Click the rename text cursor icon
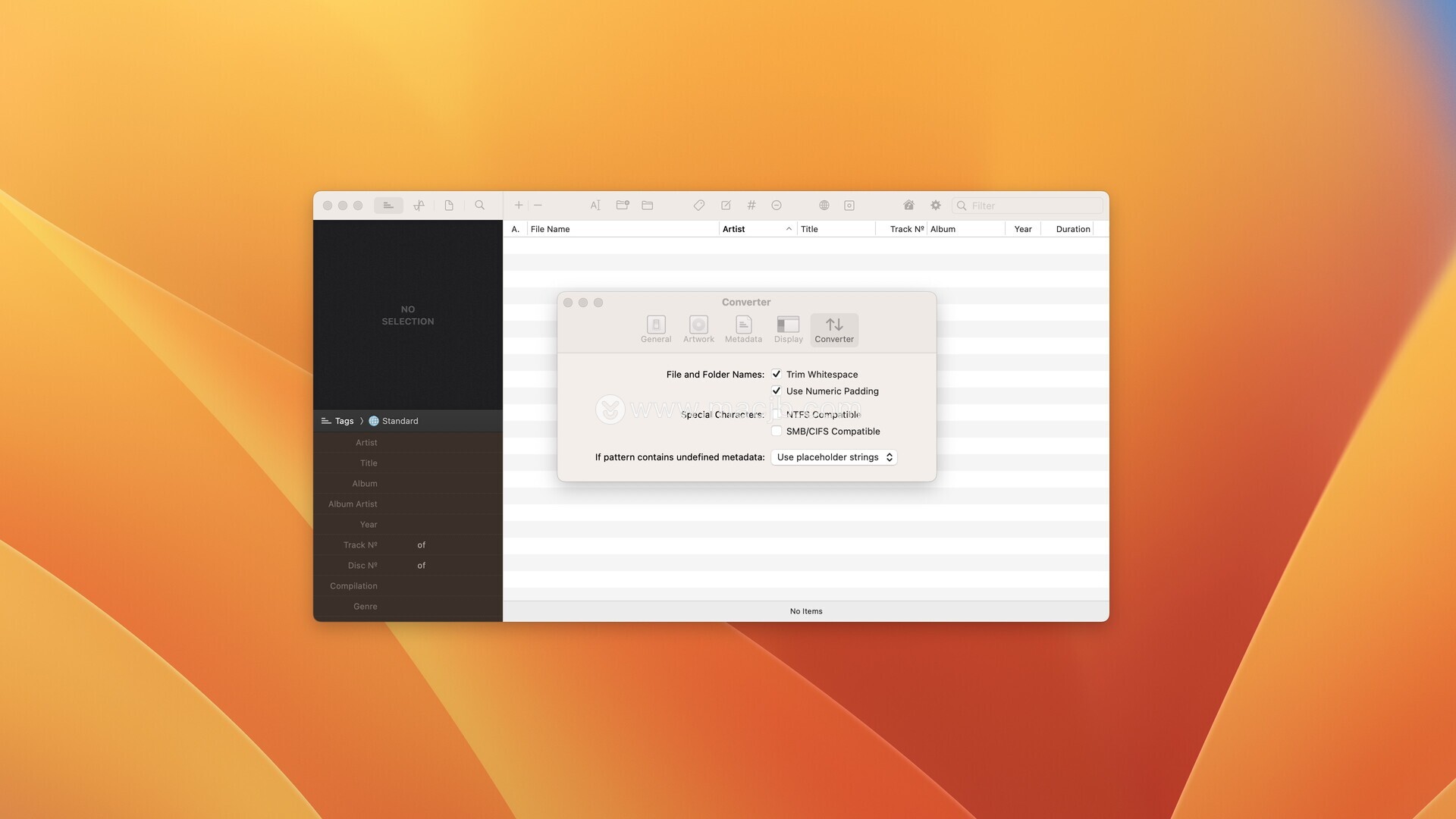1456x819 pixels. pos(595,206)
